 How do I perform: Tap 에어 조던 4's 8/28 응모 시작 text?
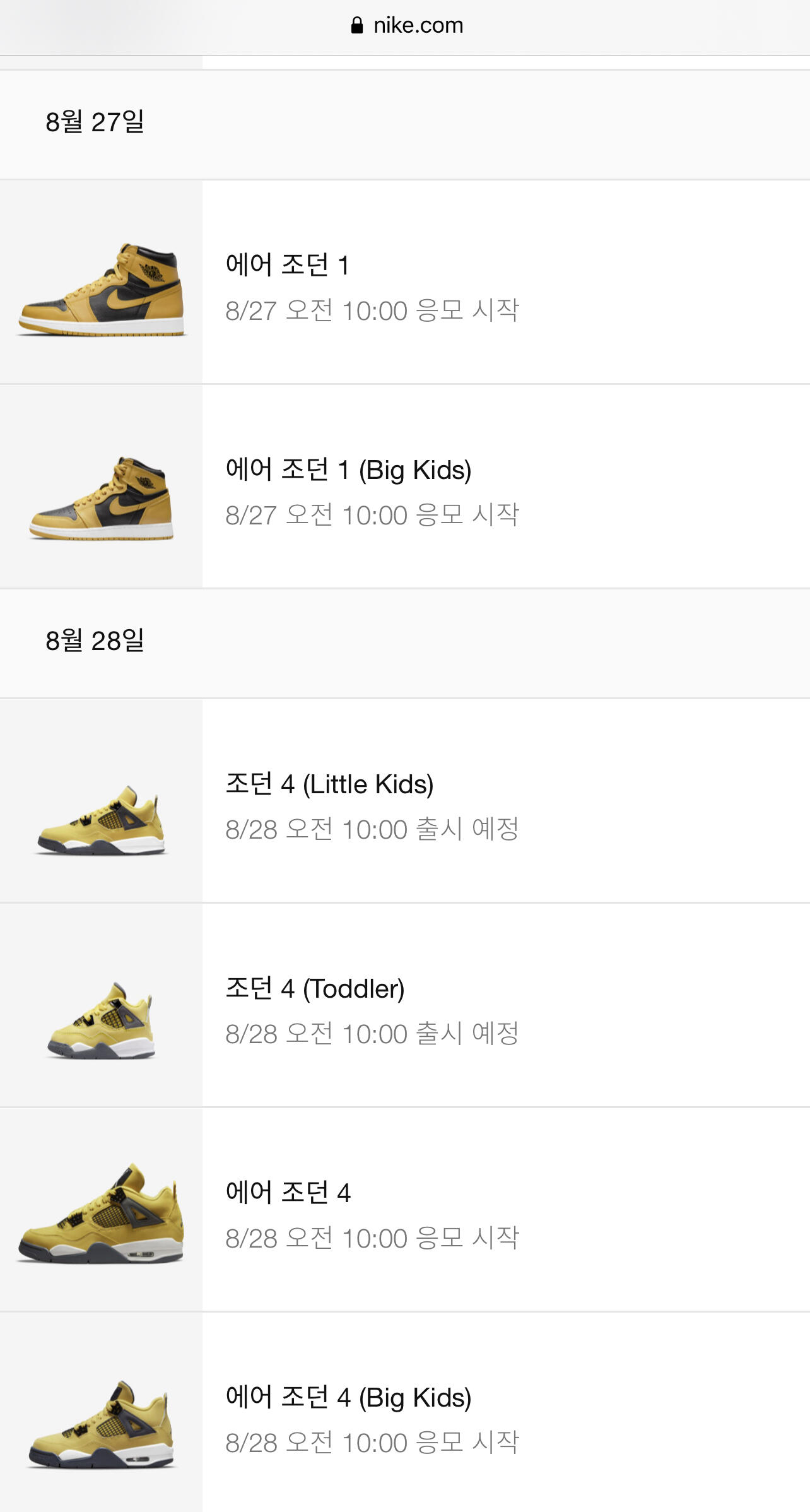click(372, 1238)
